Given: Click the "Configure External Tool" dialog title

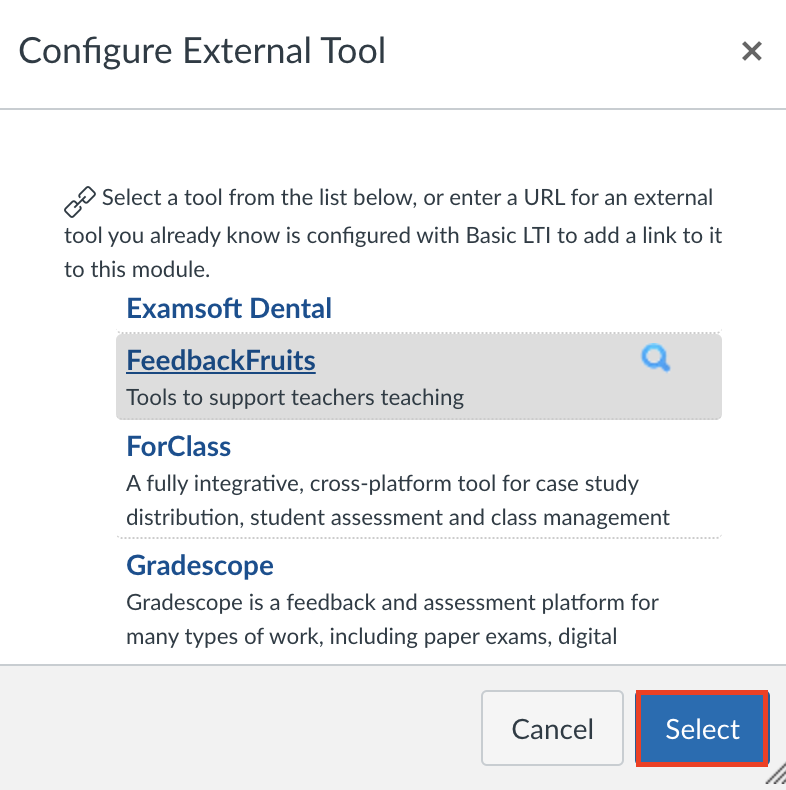Looking at the screenshot, I should tap(202, 51).
